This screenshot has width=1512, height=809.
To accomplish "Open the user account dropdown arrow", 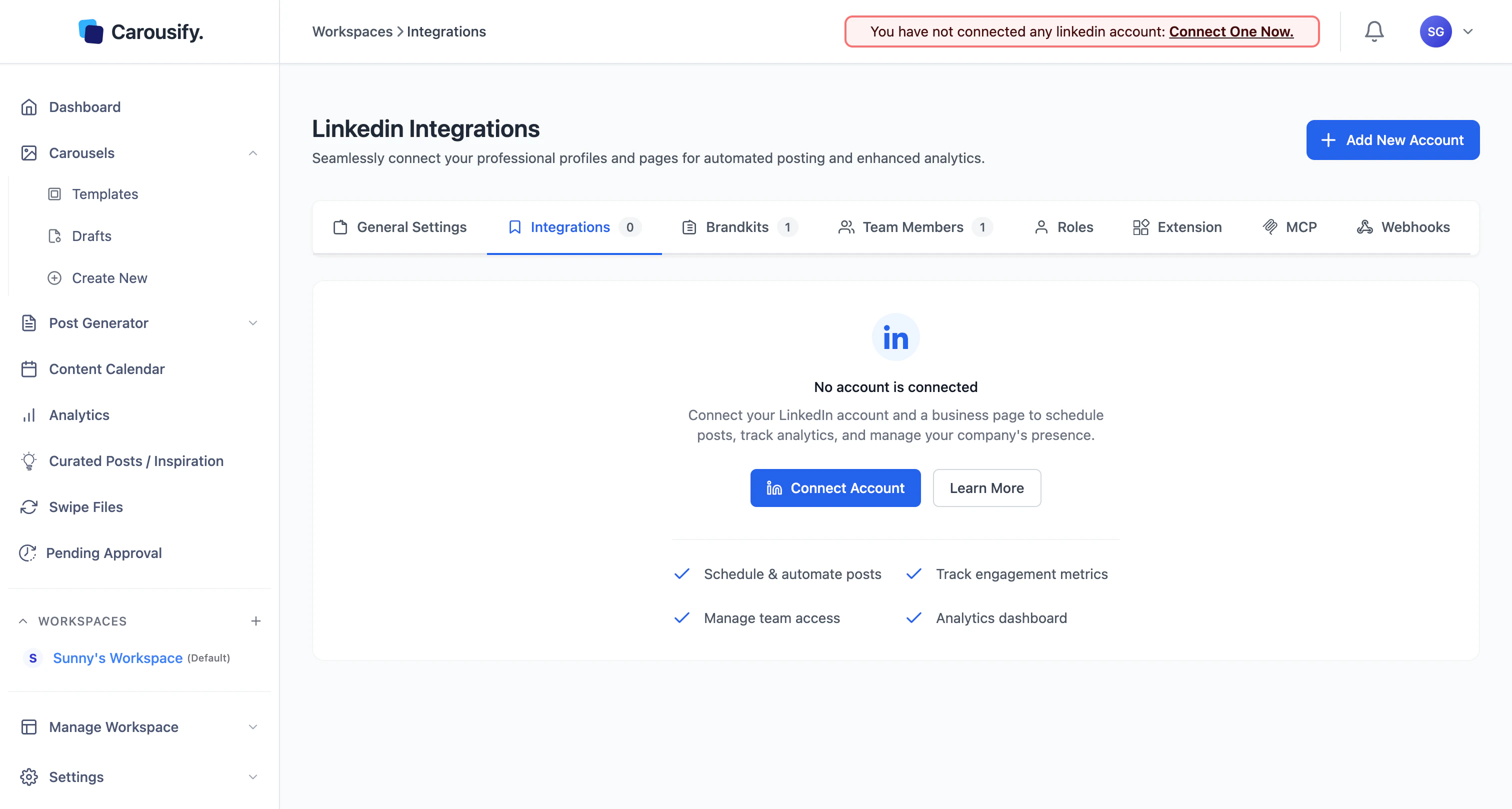I will 1468,31.
